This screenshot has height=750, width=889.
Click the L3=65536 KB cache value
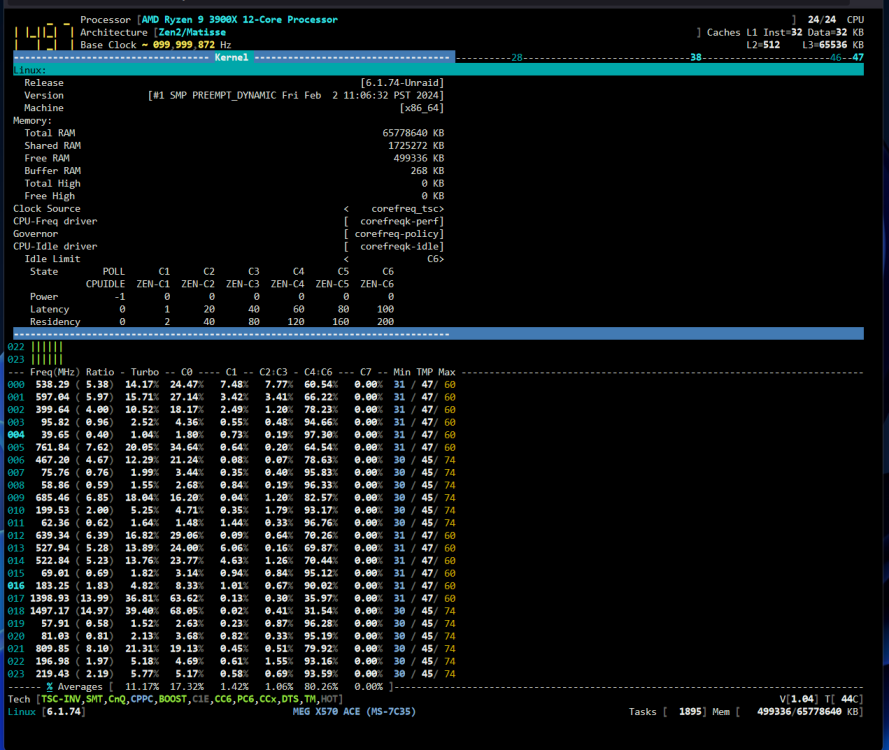833,45
